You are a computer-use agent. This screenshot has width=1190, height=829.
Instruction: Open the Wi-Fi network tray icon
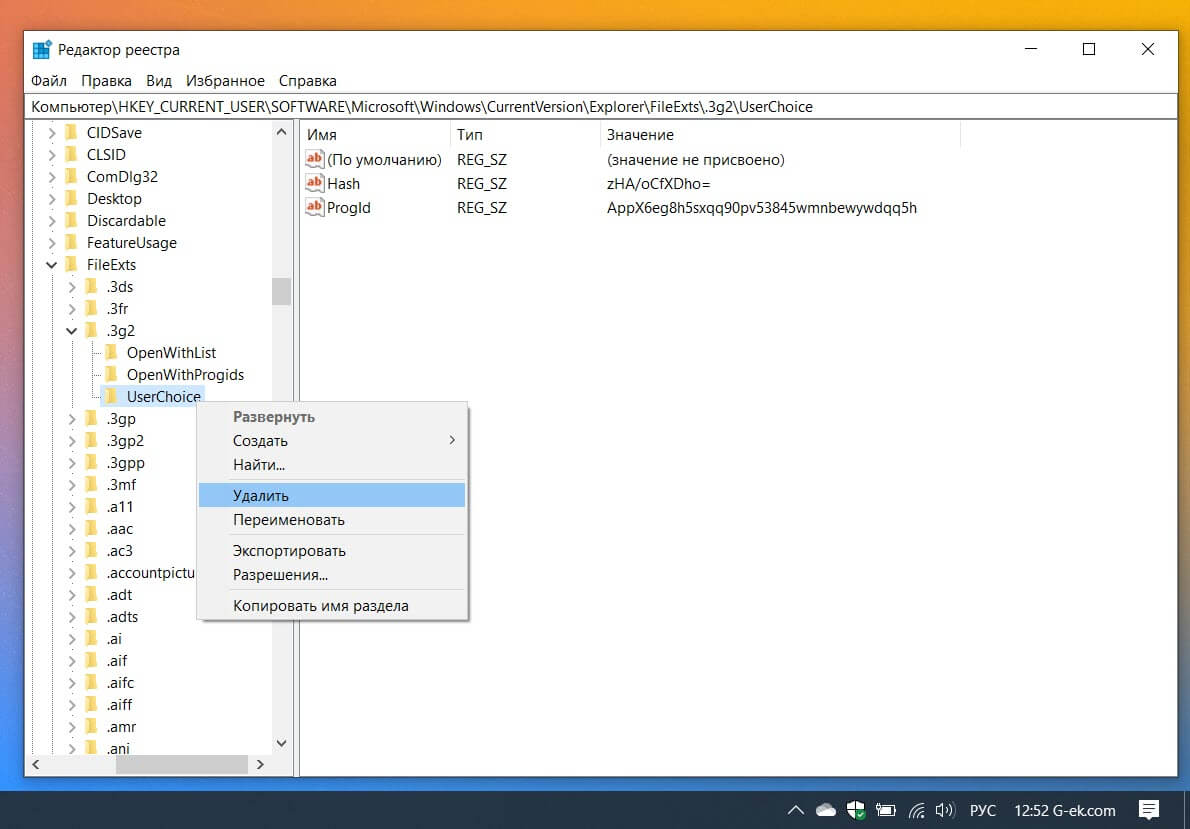click(x=917, y=810)
